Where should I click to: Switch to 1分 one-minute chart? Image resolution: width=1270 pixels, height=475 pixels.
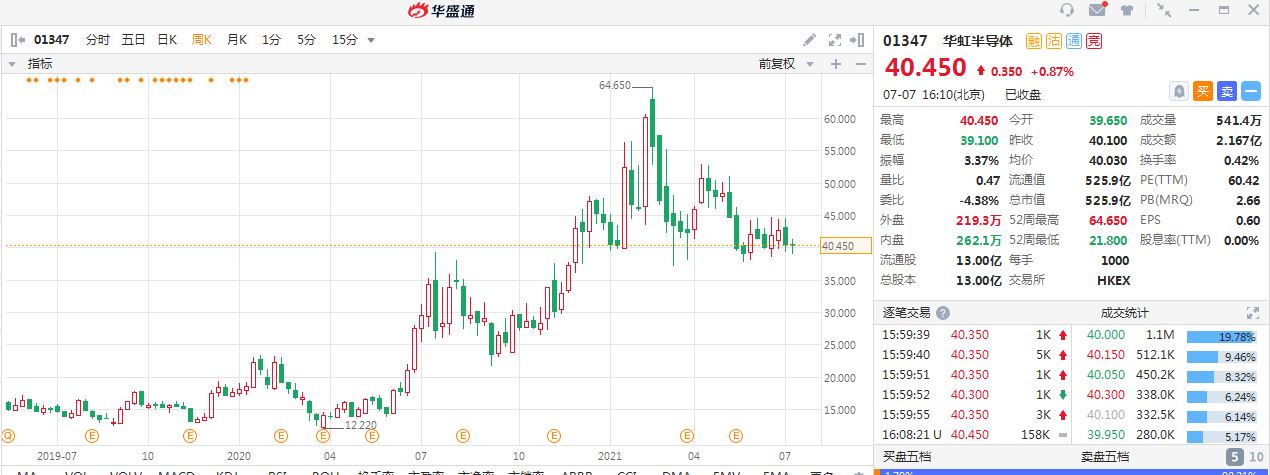pyautogui.click(x=272, y=40)
